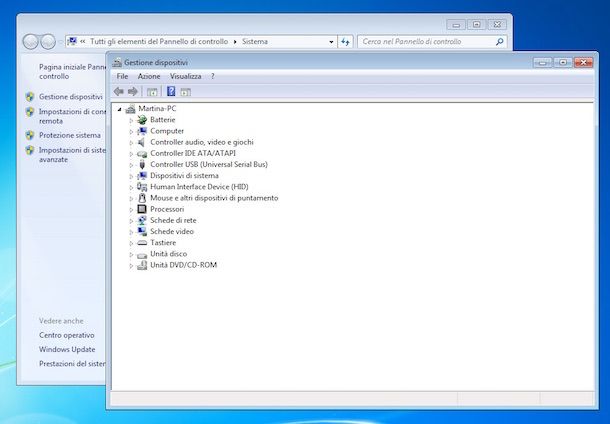Click the magnifier search icon in Control Panel
Screen dimensions: 610x424
[x=500, y=42]
